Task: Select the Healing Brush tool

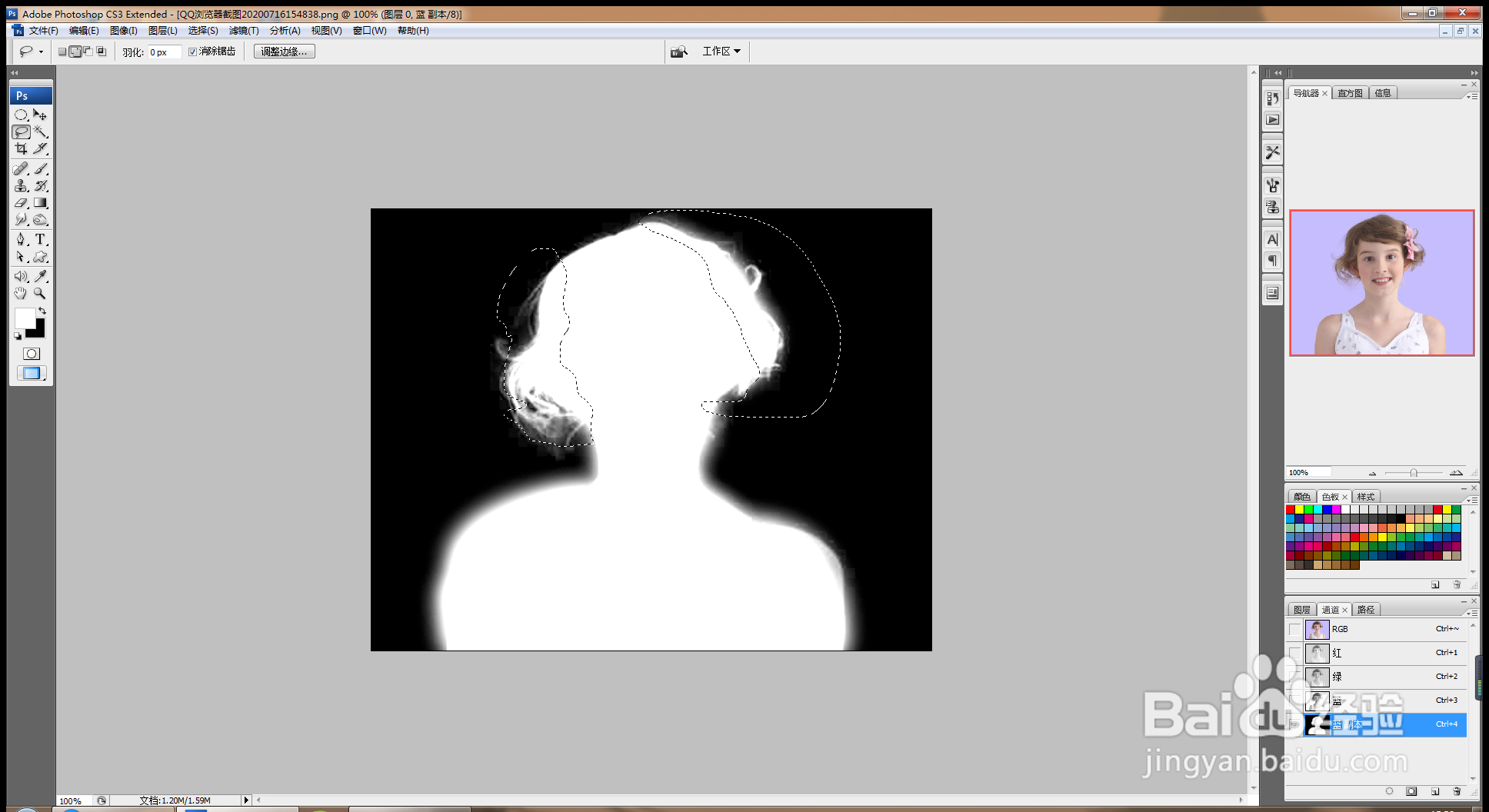Action: (x=21, y=168)
